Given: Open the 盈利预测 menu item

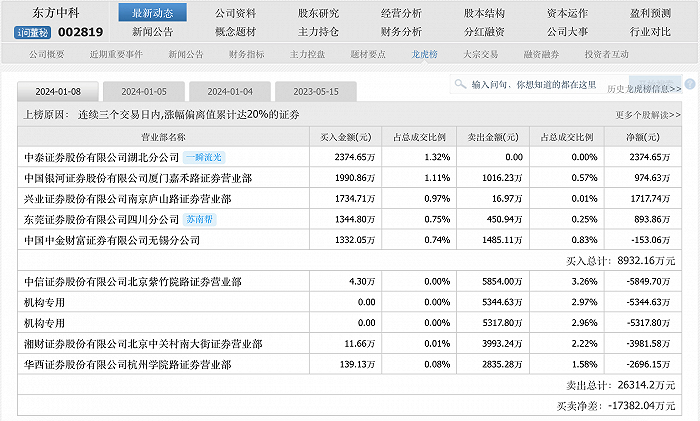Looking at the screenshot, I should [650, 13].
